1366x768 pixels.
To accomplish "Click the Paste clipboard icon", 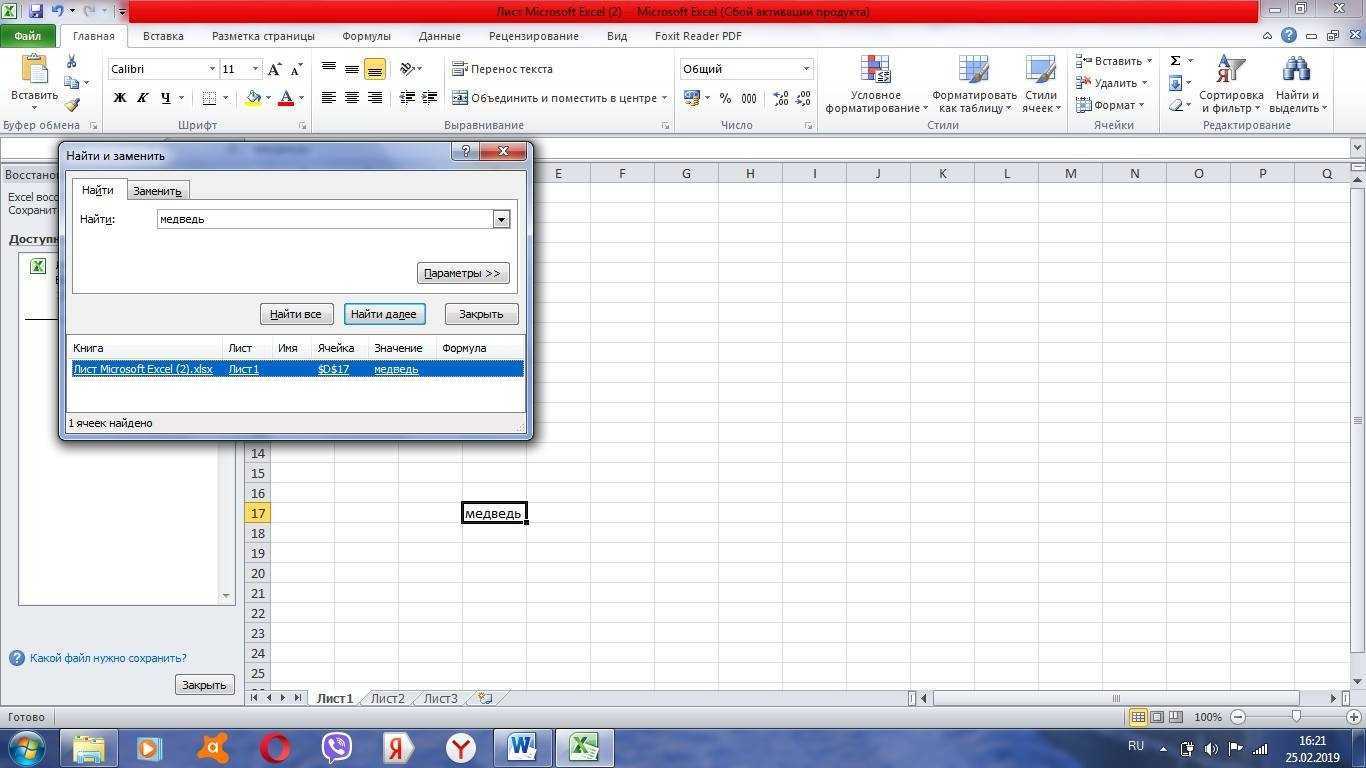I will coord(34,70).
